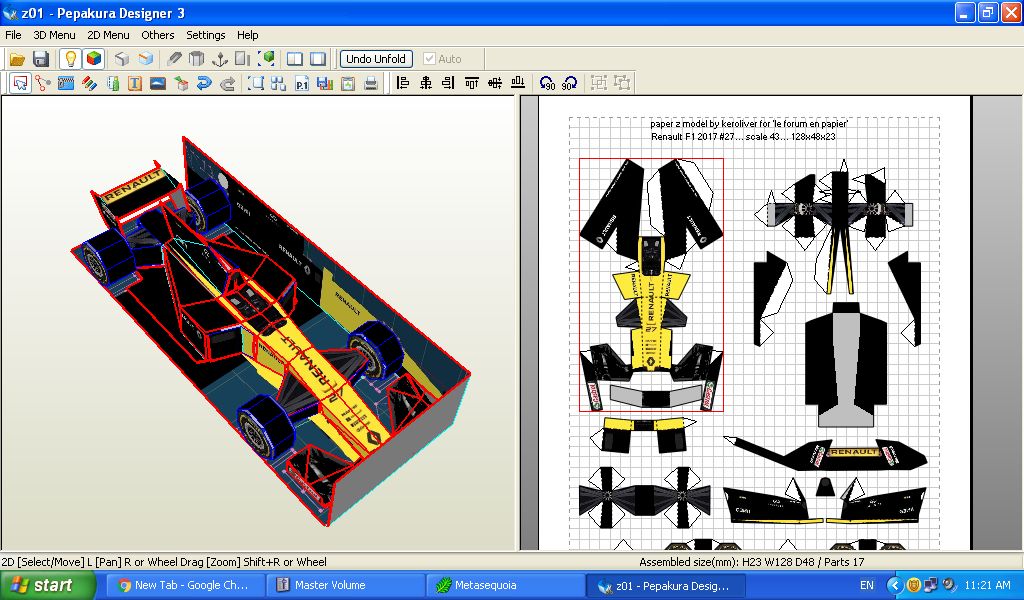Viewport: 1024px width, 600px height.
Task: Click the printer icon in toolbar
Action: coord(371,83)
